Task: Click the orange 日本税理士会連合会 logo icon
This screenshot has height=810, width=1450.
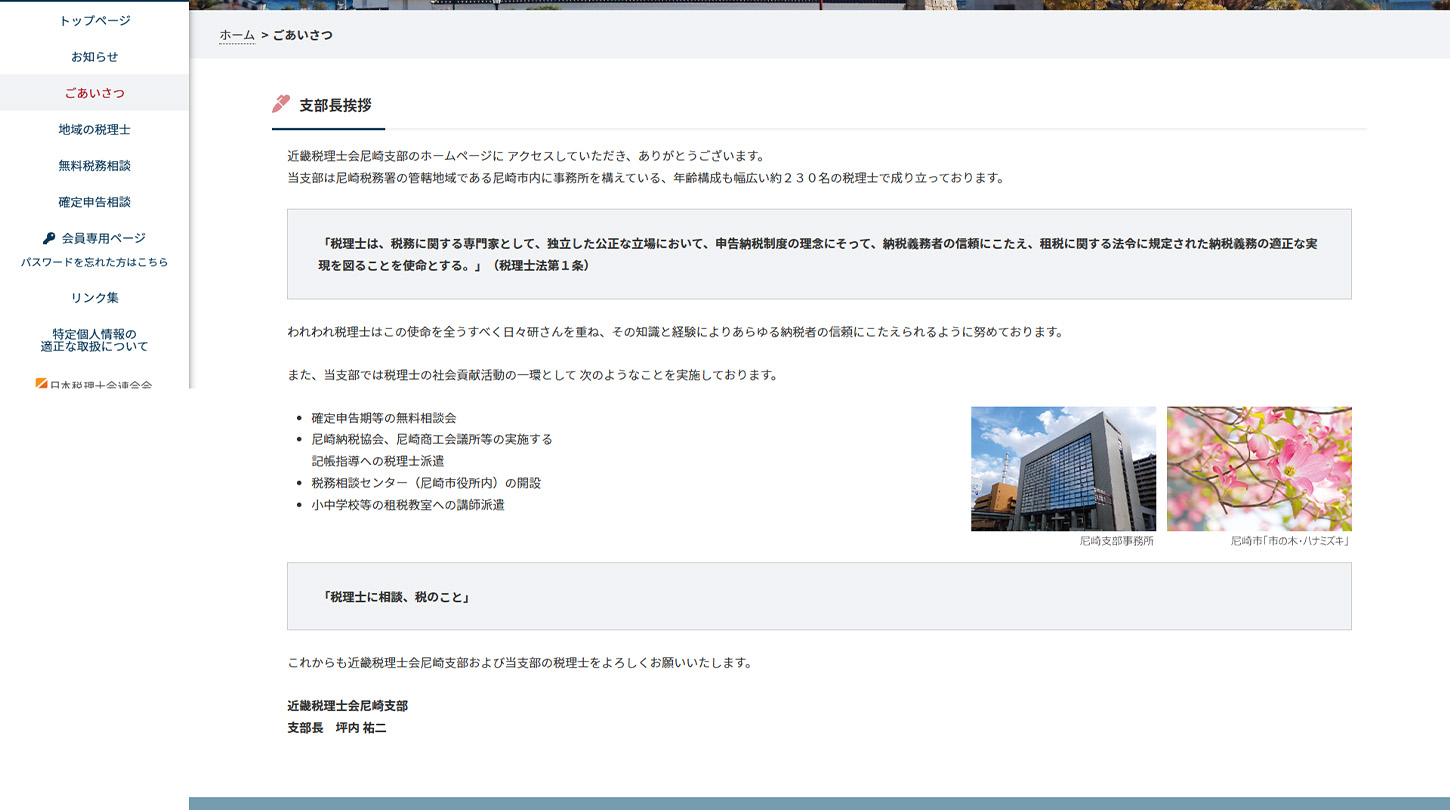Action: click(x=42, y=383)
